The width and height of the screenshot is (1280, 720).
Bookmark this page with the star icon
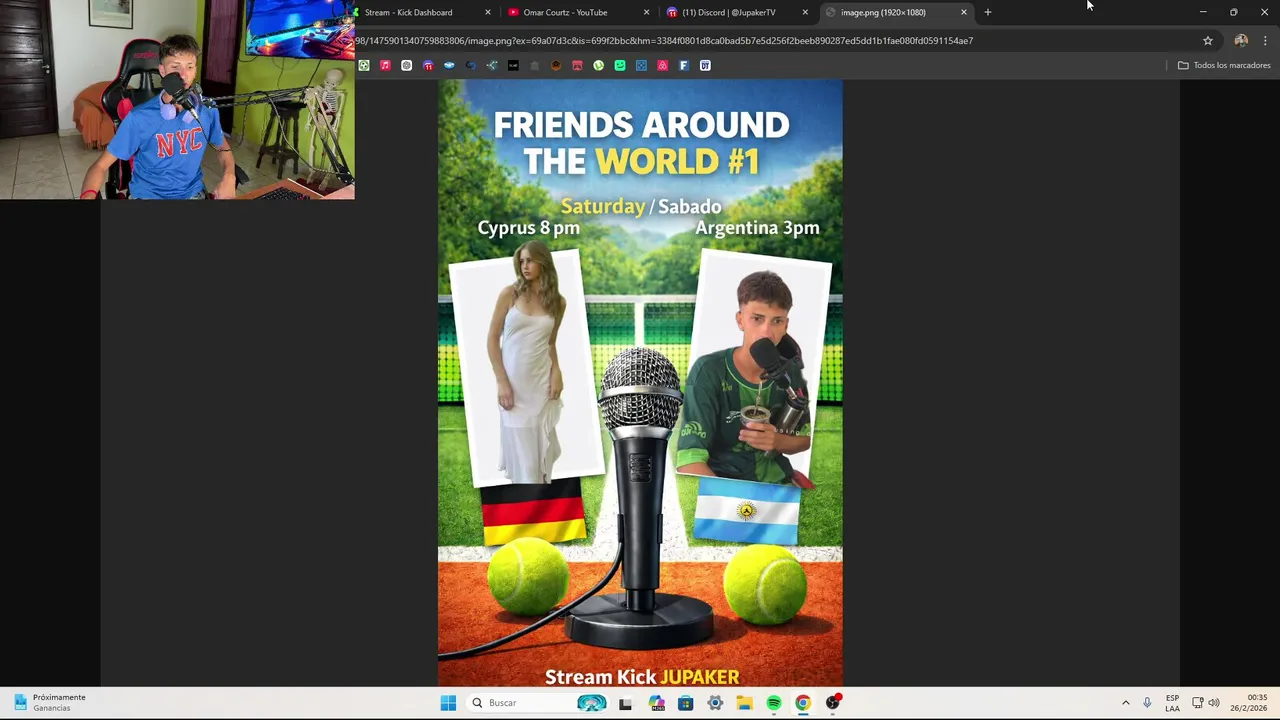(1208, 41)
